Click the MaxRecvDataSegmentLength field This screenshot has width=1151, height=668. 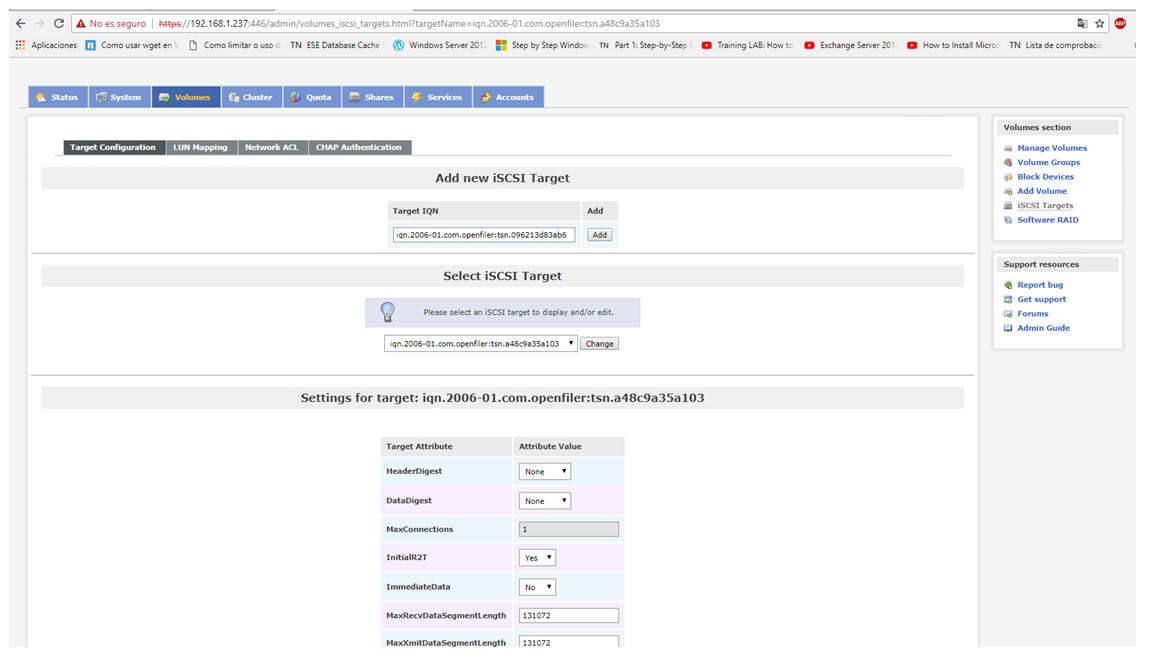569,616
